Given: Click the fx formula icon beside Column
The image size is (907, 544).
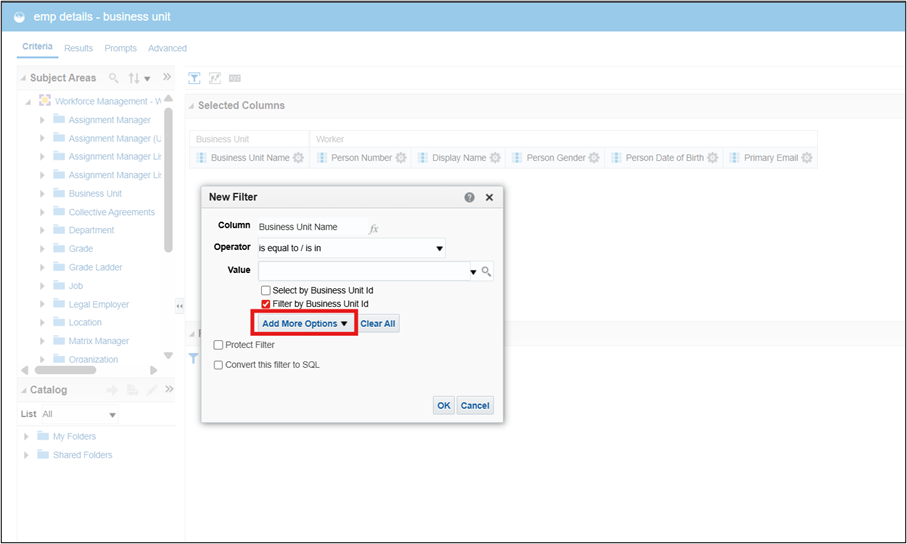Looking at the screenshot, I should [x=374, y=228].
